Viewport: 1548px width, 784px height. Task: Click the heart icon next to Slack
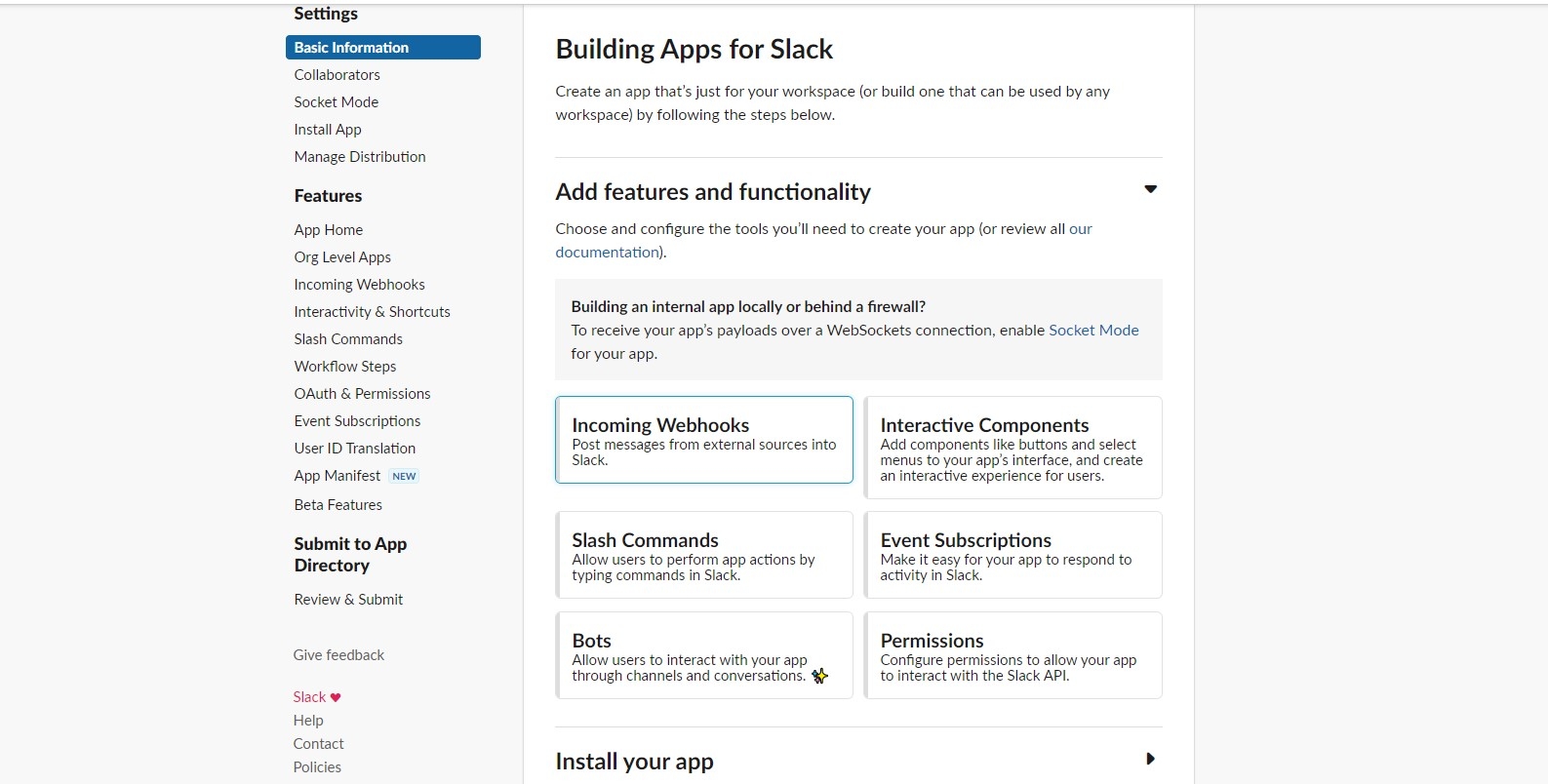(x=336, y=697)
